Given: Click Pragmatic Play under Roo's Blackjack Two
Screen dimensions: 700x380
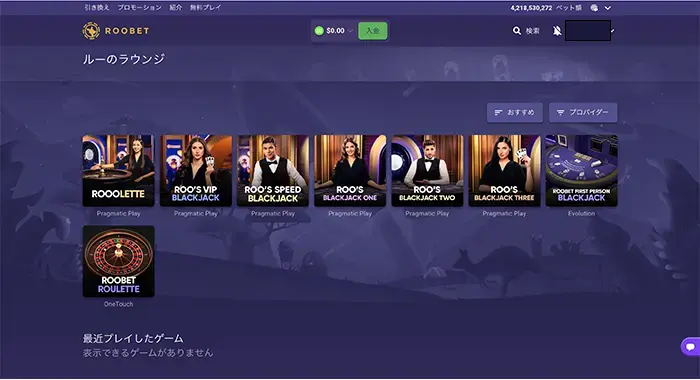Looking at the screenshot, I should pos(427,213).
